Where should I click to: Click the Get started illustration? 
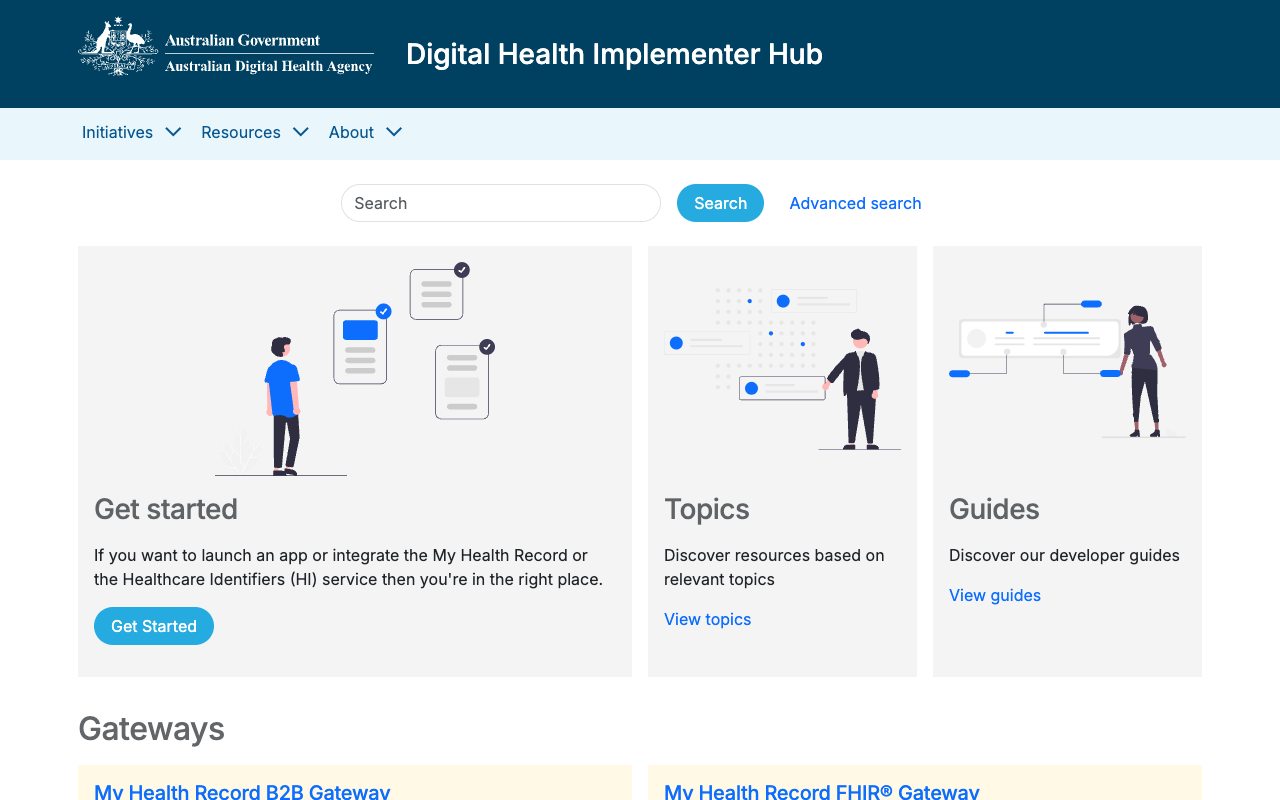click(x=355, y=369)
